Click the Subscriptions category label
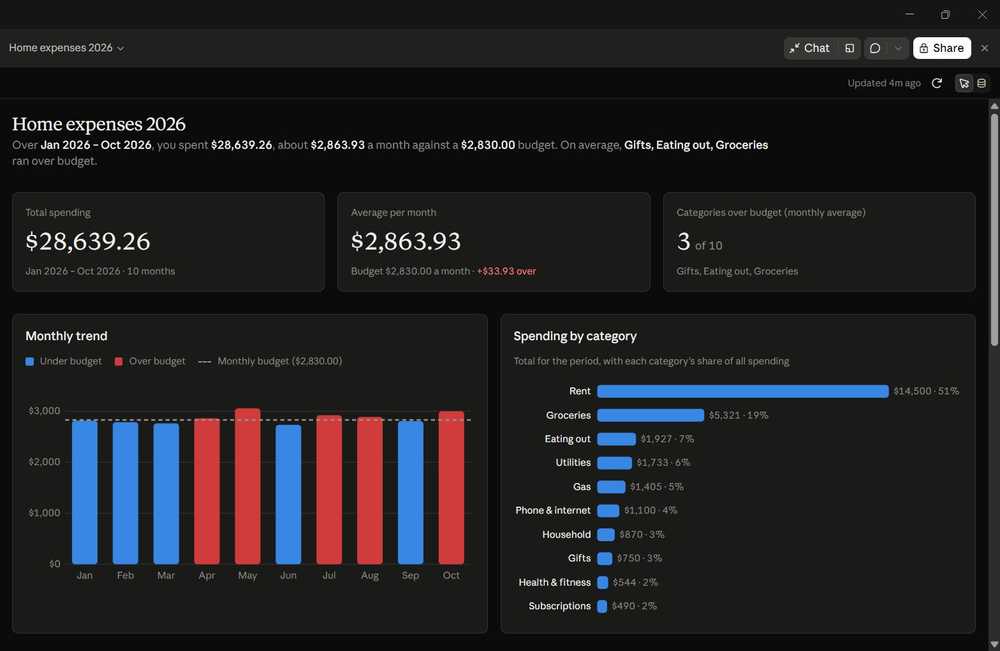 click(x=559, y=606)
